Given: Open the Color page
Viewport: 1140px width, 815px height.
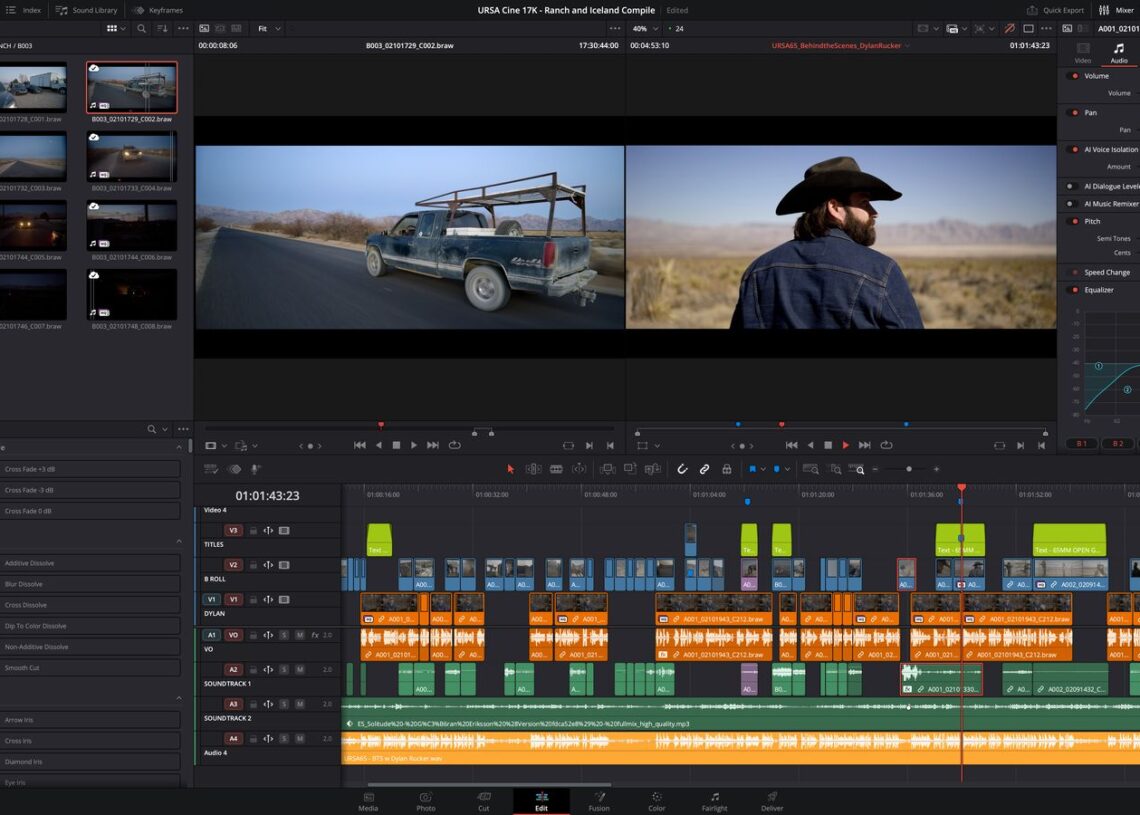Looking at the screenshot, I should [657, 801].
